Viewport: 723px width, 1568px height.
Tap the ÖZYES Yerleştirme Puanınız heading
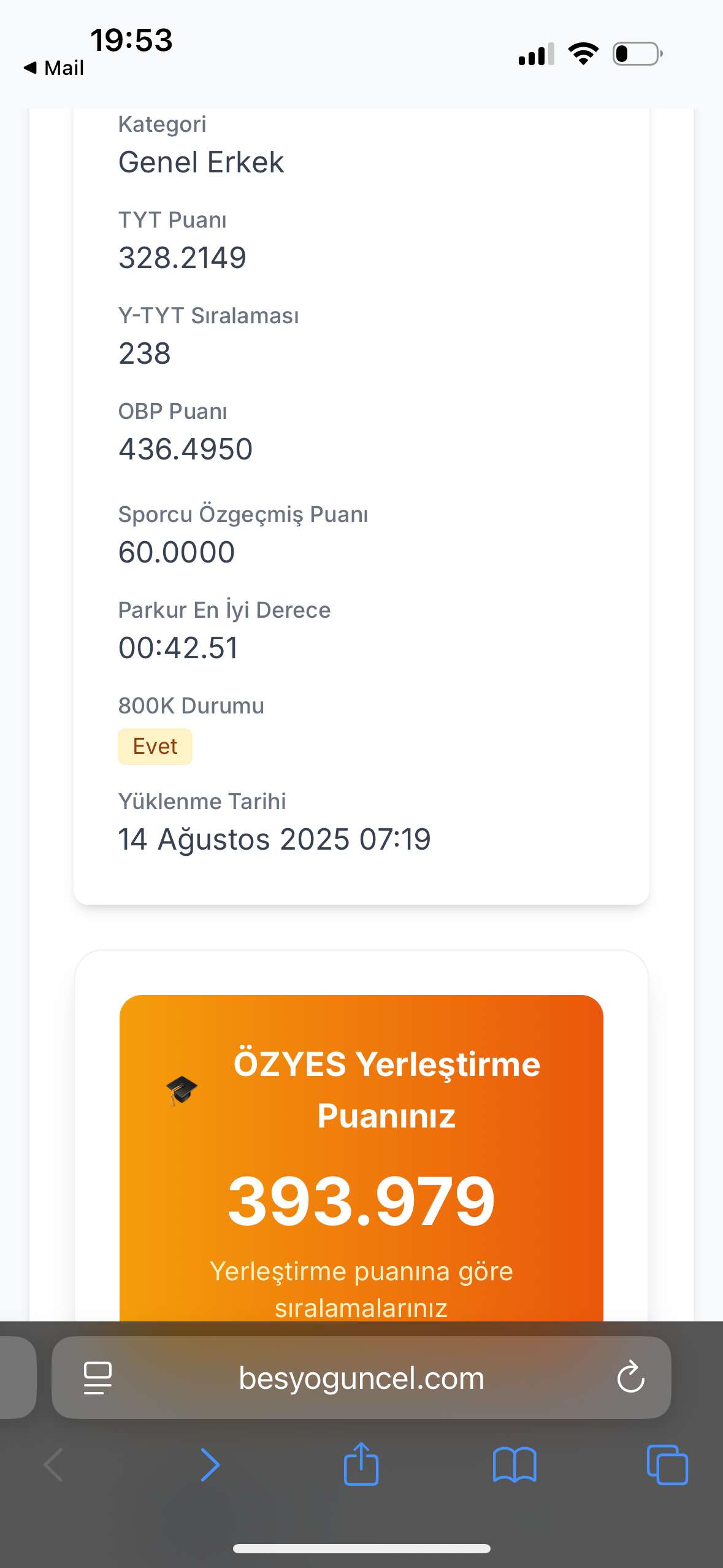(386, 1090)
